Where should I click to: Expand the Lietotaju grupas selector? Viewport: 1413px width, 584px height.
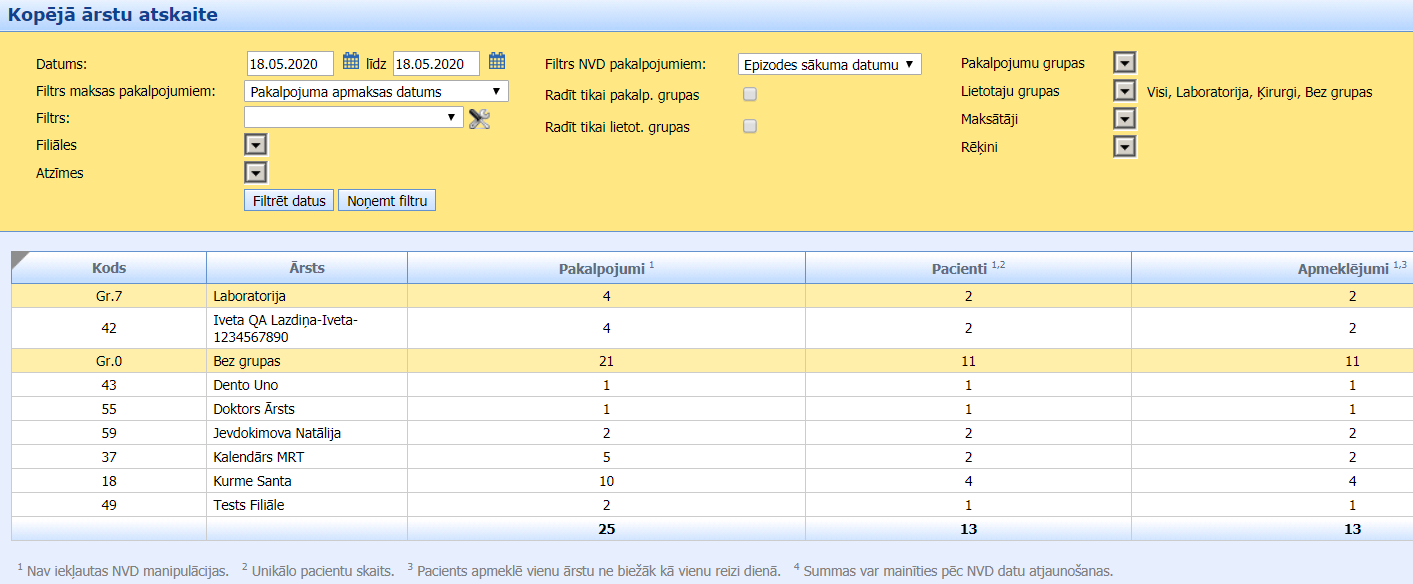(x=1125, y=92)
